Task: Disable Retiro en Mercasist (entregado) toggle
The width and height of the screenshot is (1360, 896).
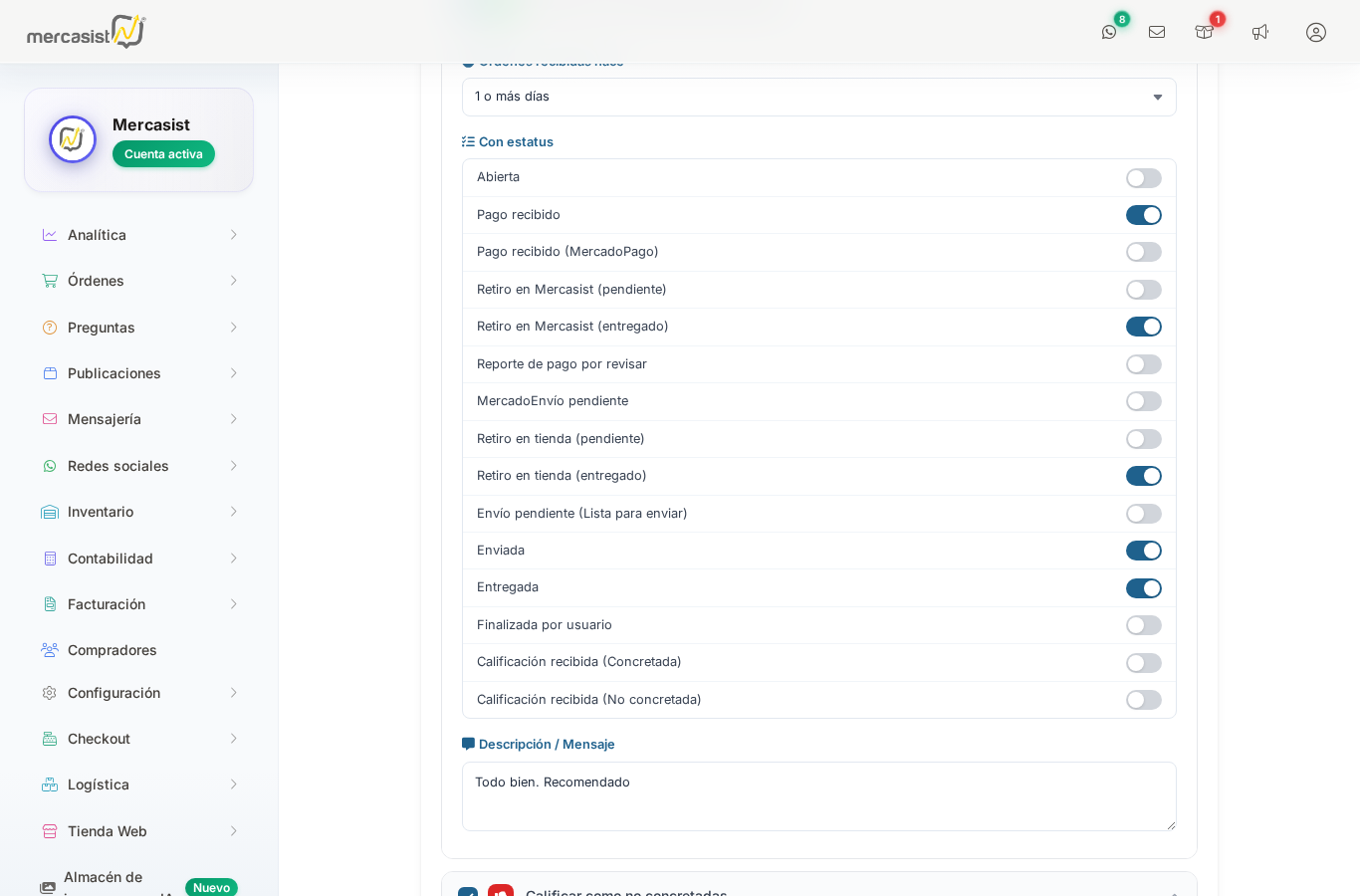Action: (1144, 327)
